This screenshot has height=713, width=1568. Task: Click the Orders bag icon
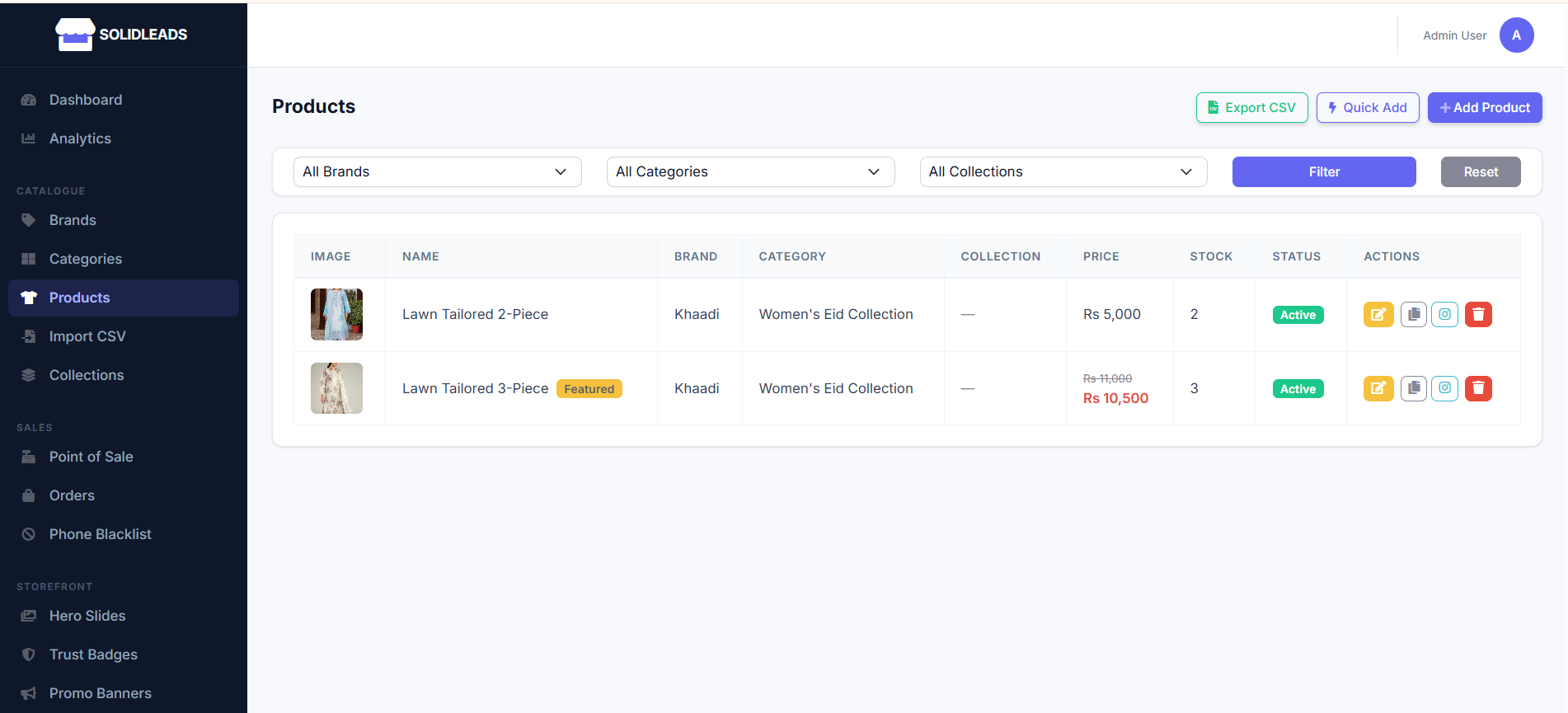[x=29, y=495]
